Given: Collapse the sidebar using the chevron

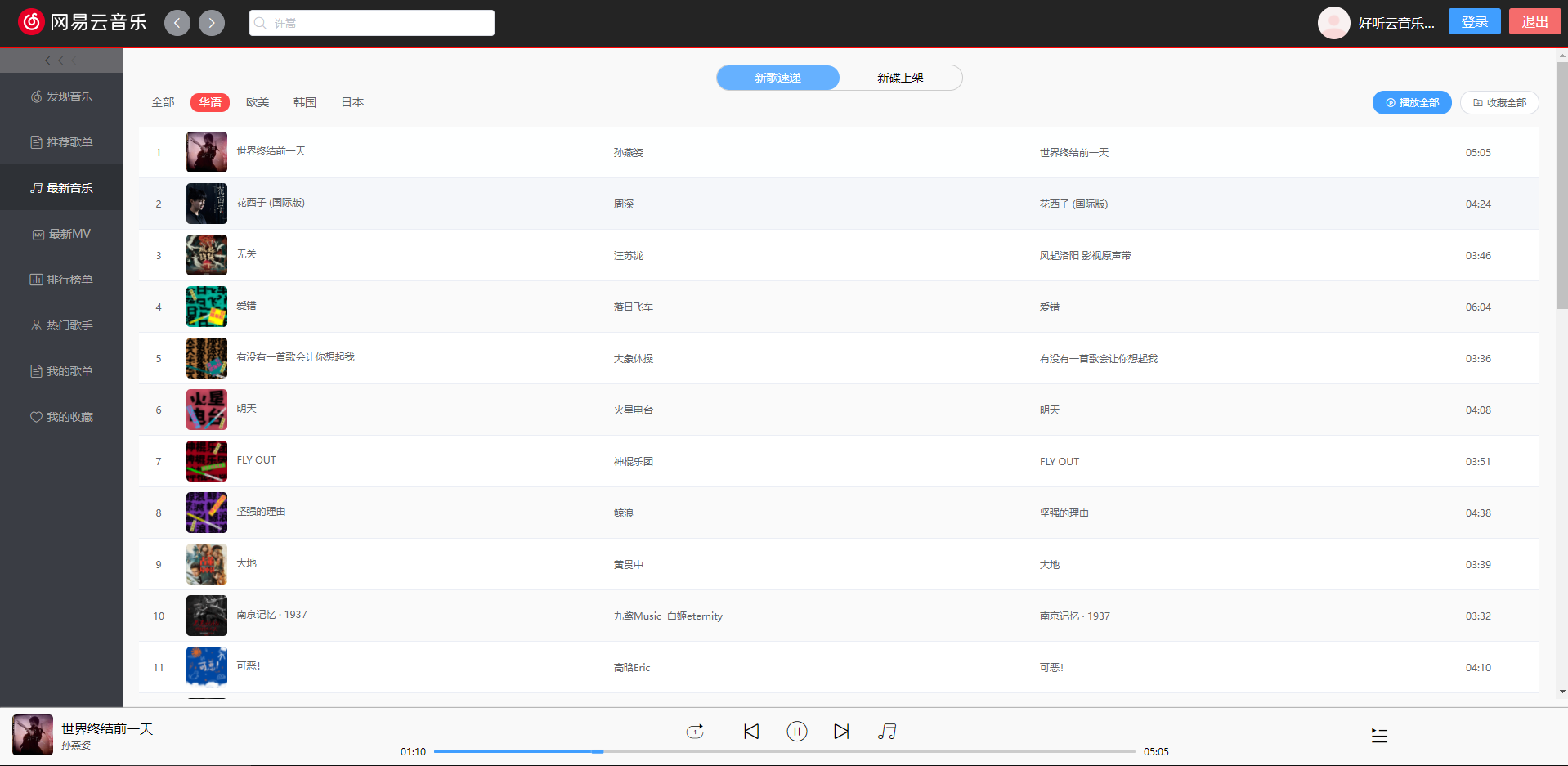Looking at the screenshot, I should tap(47, 60).
